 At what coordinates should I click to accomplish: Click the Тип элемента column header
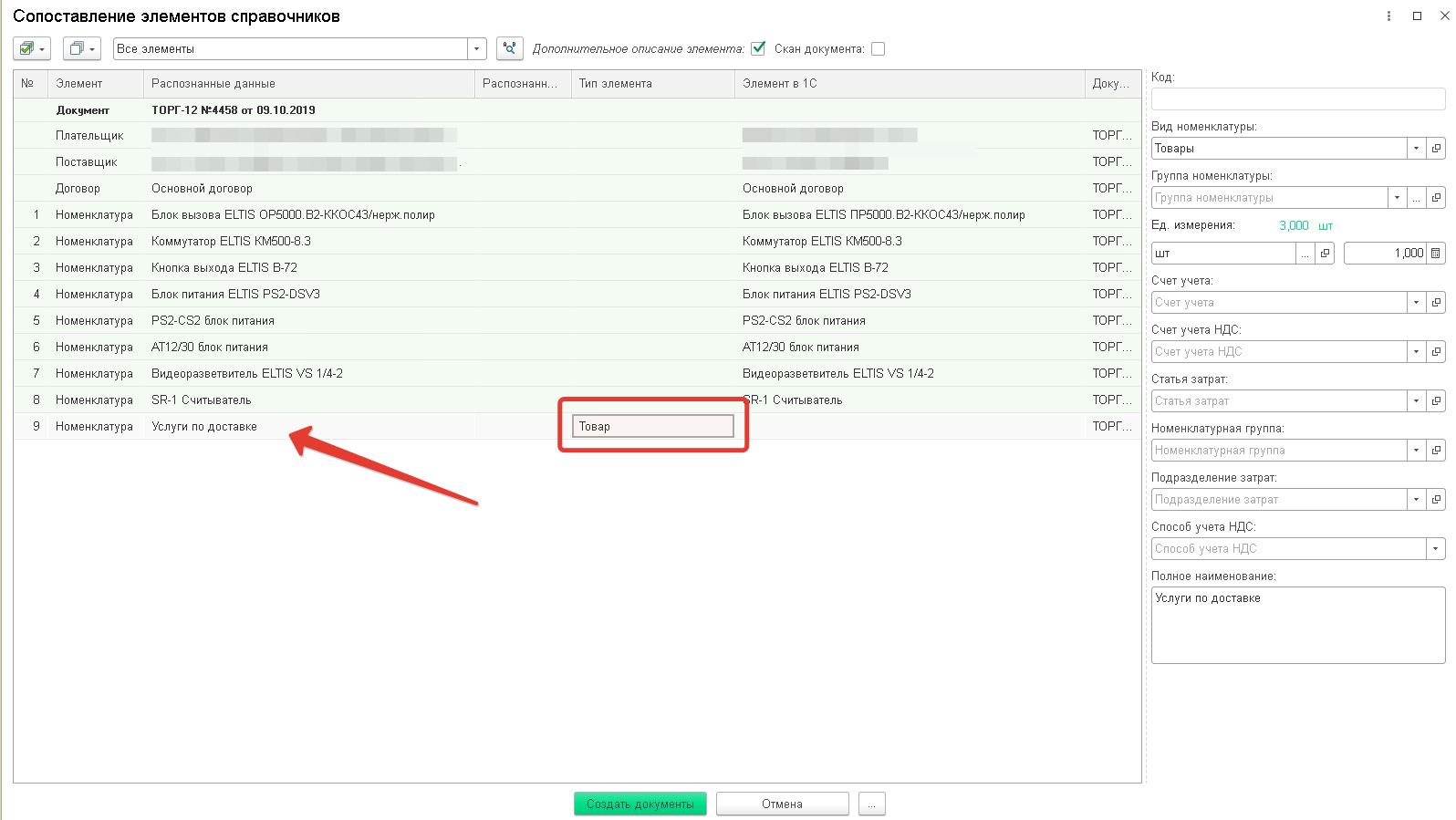tap(652, 83)
